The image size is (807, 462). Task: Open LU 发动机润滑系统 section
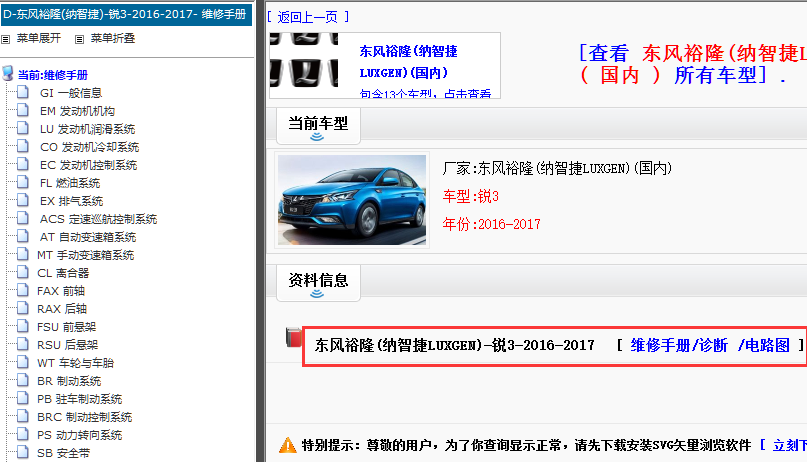point(87,129)
